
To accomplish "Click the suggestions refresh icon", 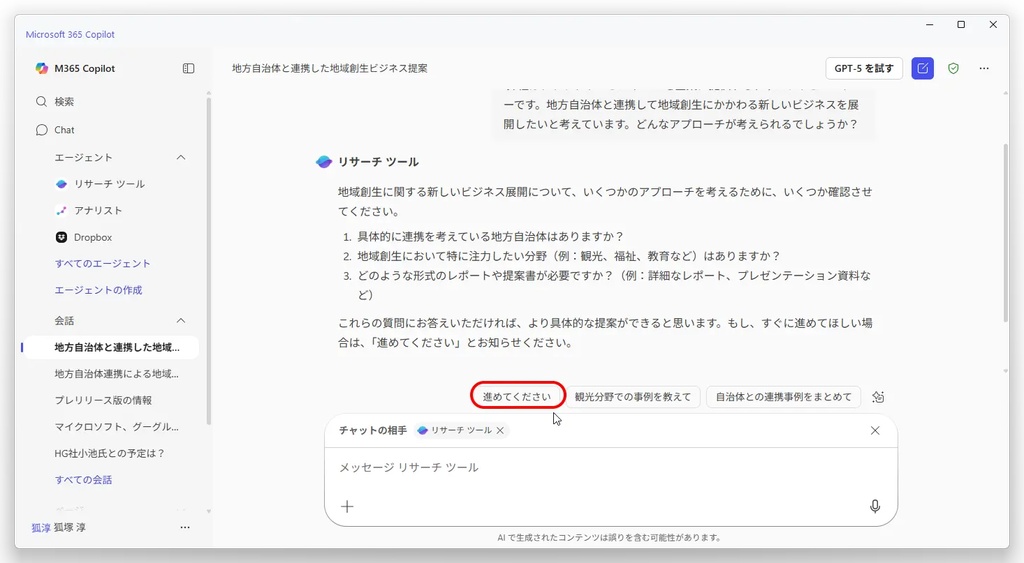I will (878, 397).
